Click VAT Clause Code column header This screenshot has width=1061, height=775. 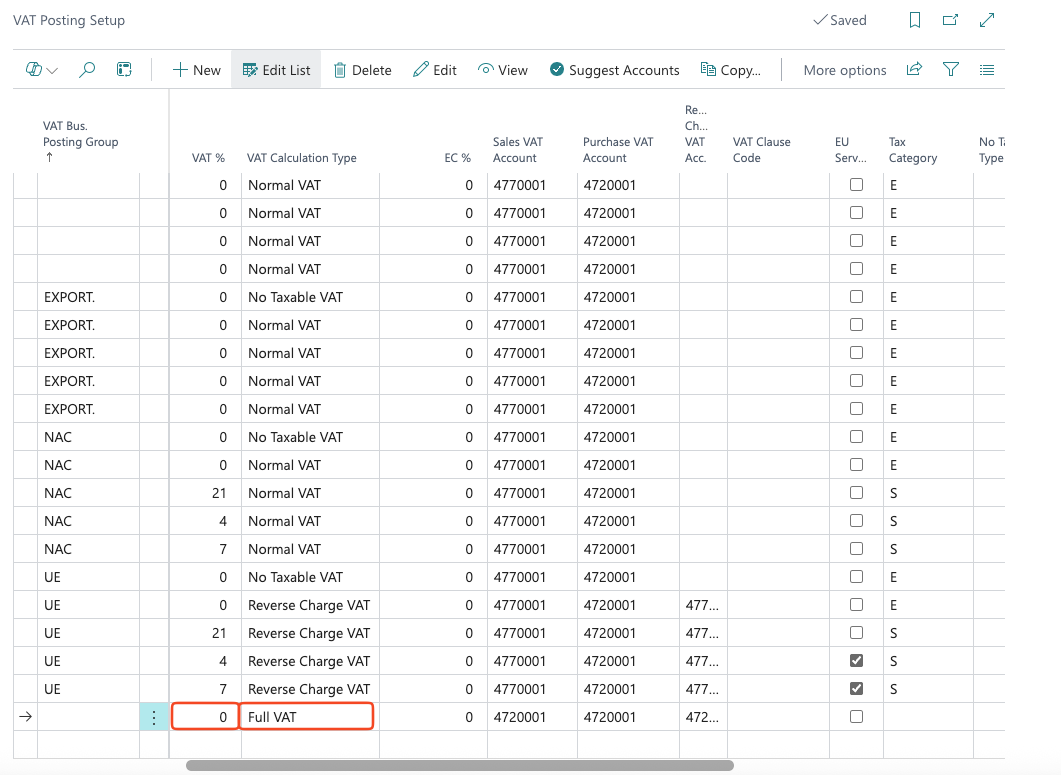(x=761, y=150)
